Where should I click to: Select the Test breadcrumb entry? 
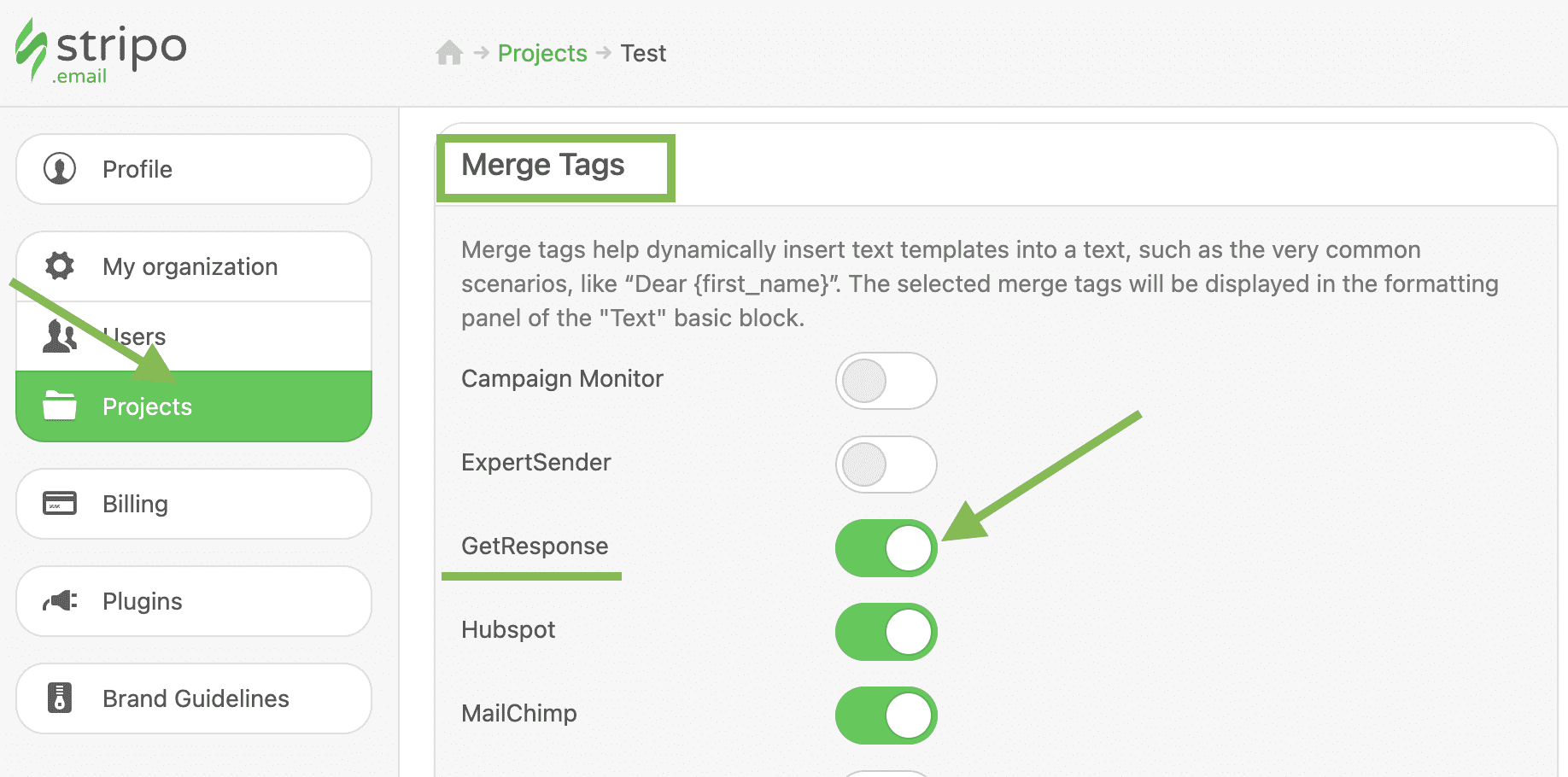pos(642,52)
